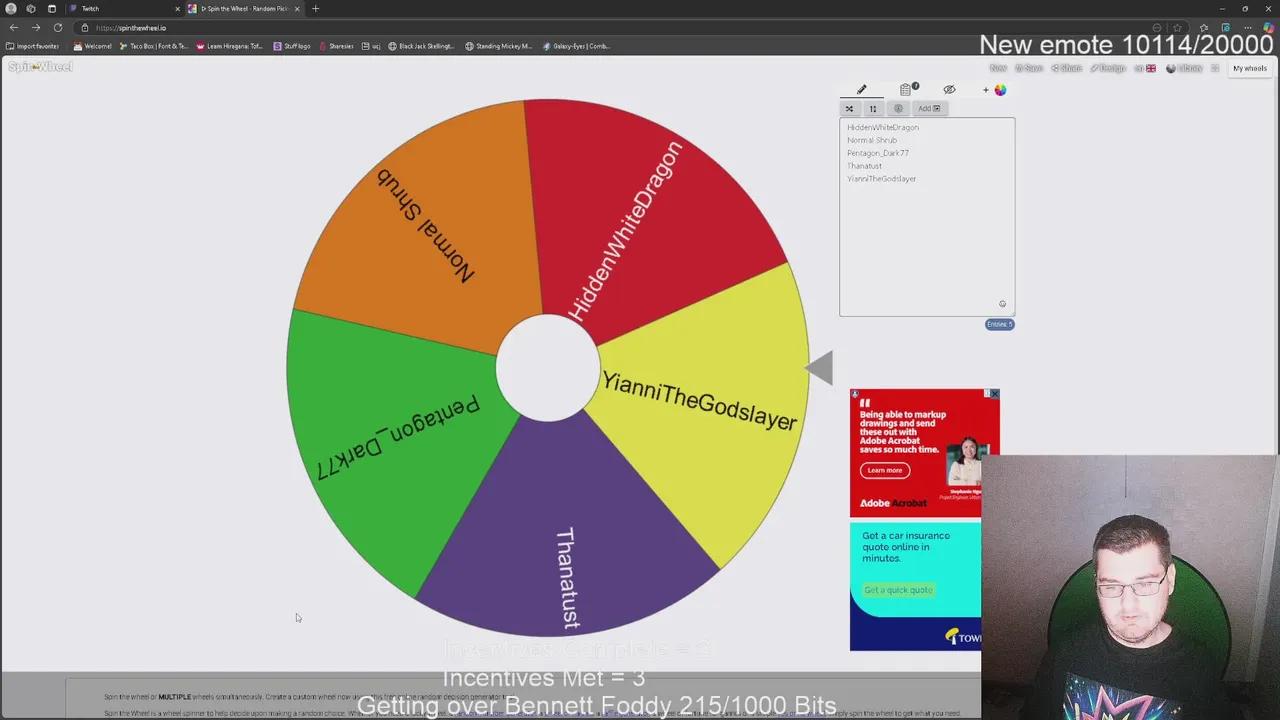Viewport: 1280px width, 720px height.
Task: Click Get a quick quote ad button
Action: pos(898,590)
